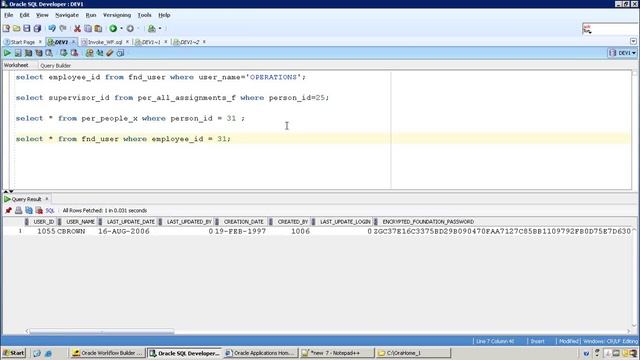The width and height of the screenshot is (640, 360).
Task: Click the To Upper/Lower case icon
Action: click(100, 53)
